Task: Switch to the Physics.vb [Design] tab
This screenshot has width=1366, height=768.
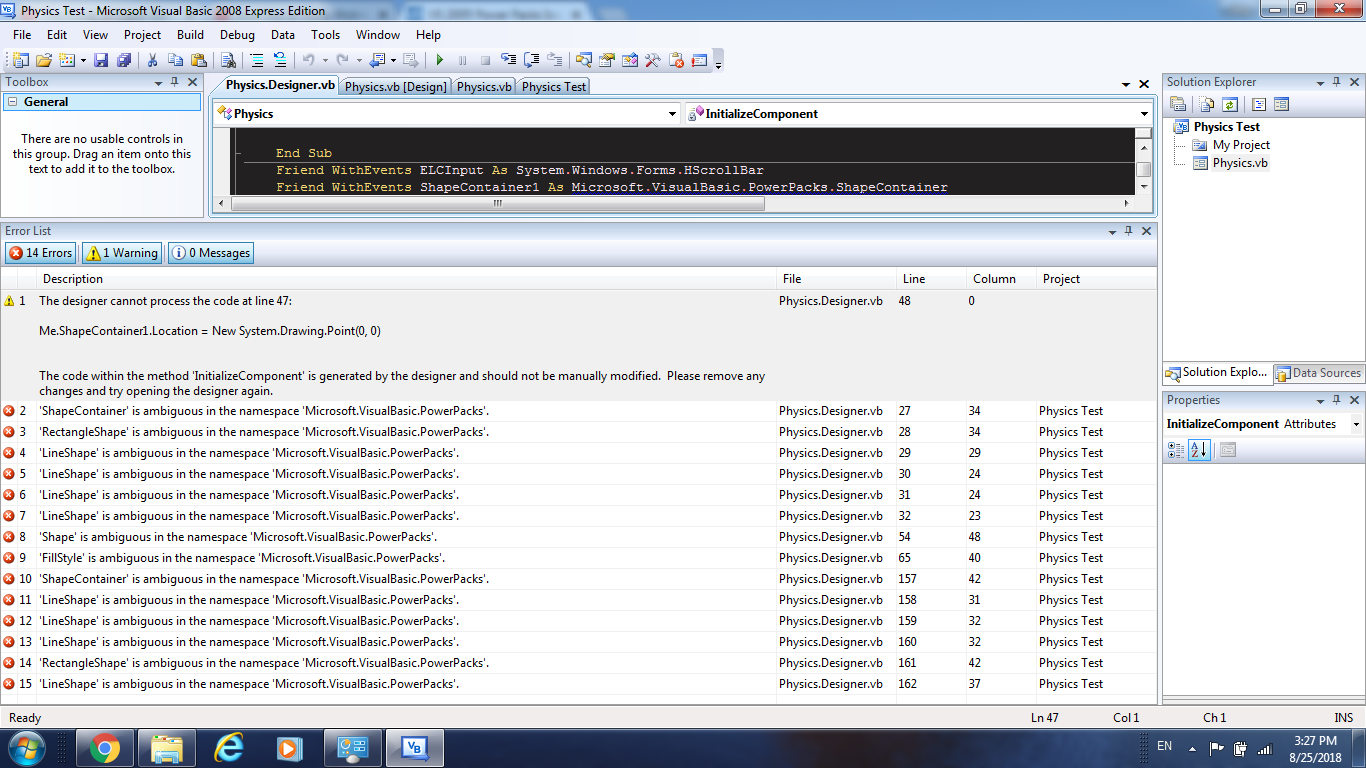Action: pos(396,87)
